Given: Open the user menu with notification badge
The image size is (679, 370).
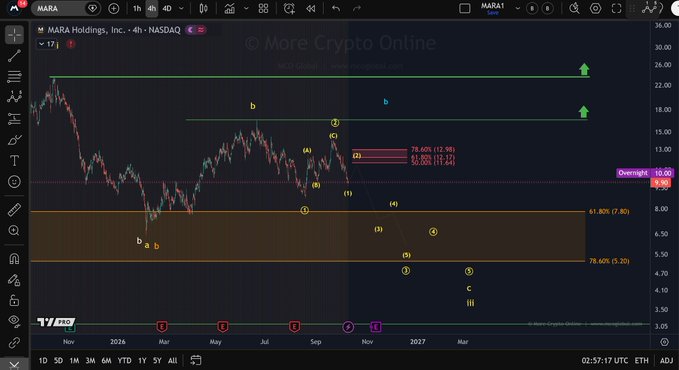Looking at the screenshot, I should 15,8.
